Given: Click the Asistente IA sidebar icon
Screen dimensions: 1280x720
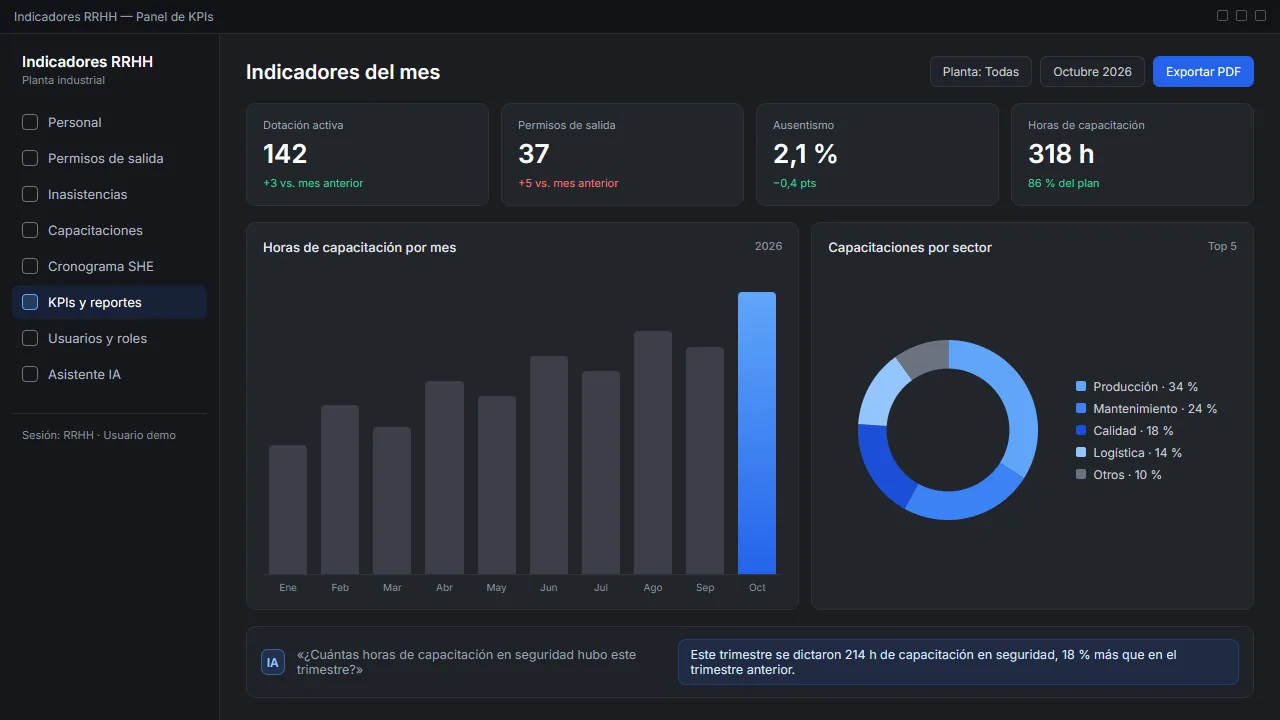Looking at the screenshot, I should (x=30, y=374).
